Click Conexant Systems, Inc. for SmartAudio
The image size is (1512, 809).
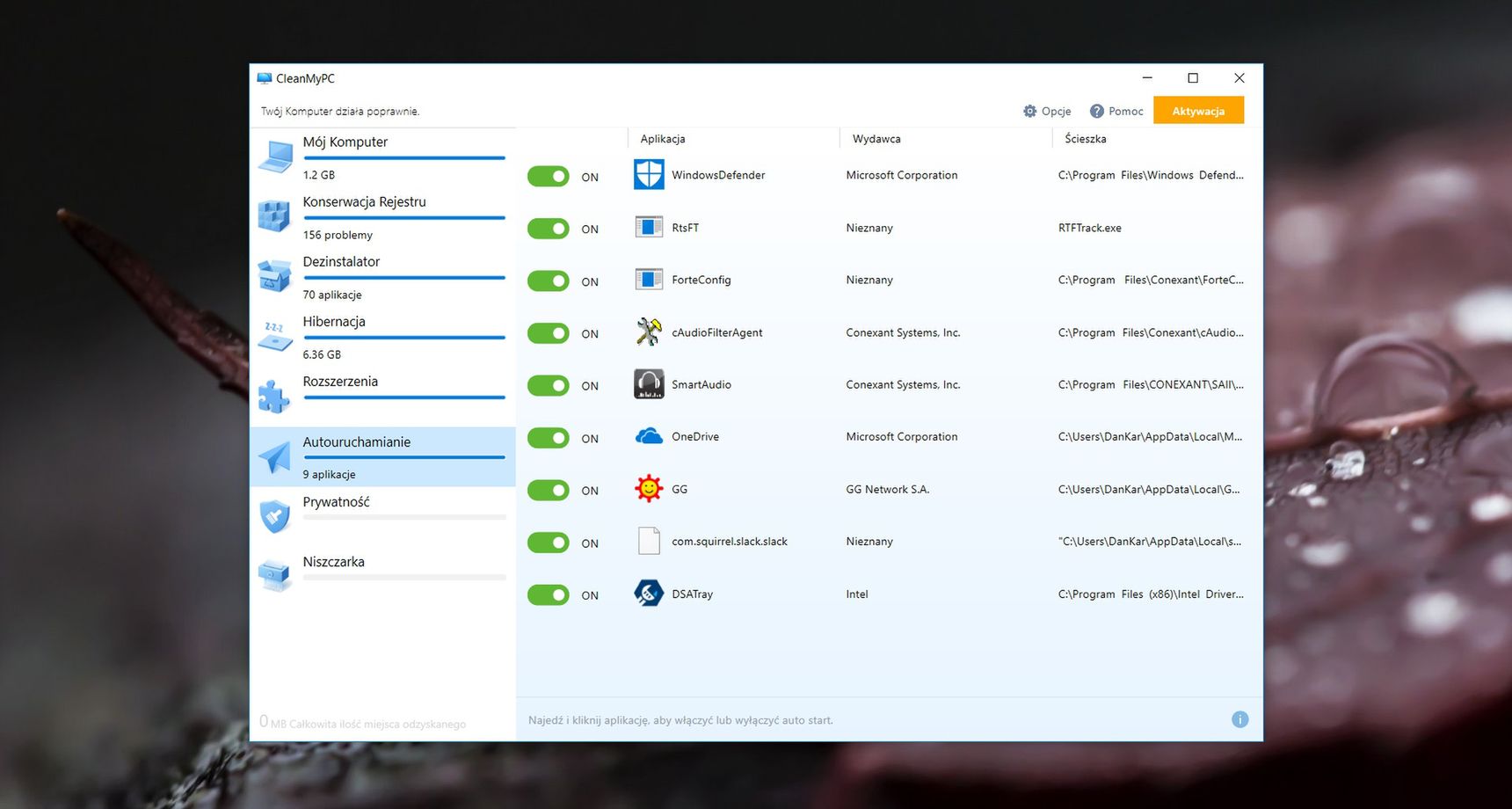tap(903, 385)
